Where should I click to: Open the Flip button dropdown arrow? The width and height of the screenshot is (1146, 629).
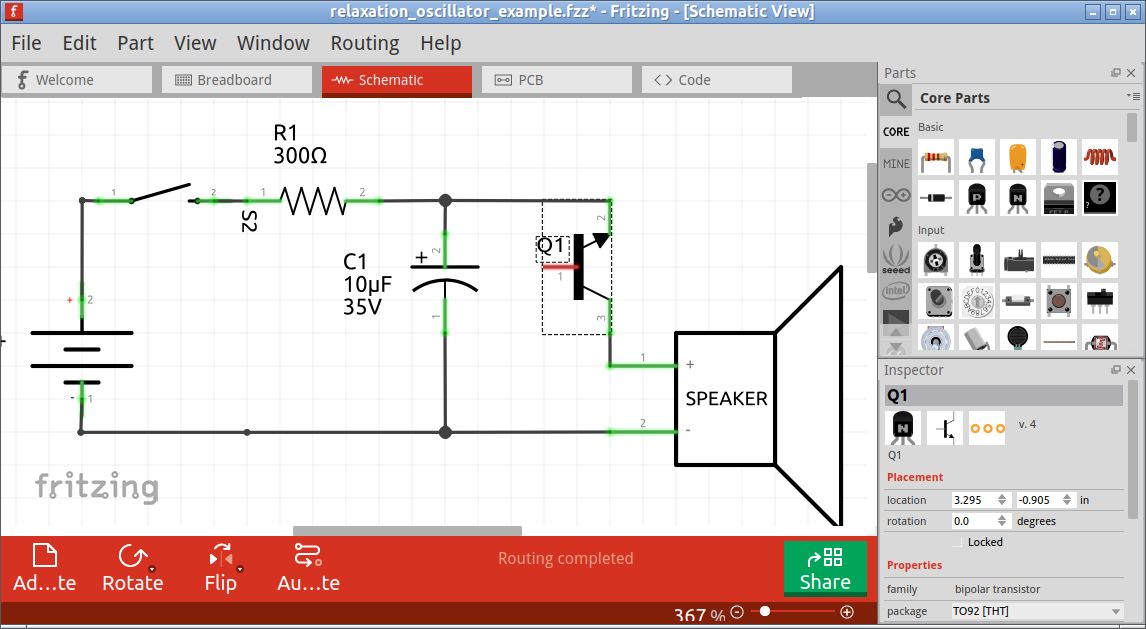pos(240,569)
